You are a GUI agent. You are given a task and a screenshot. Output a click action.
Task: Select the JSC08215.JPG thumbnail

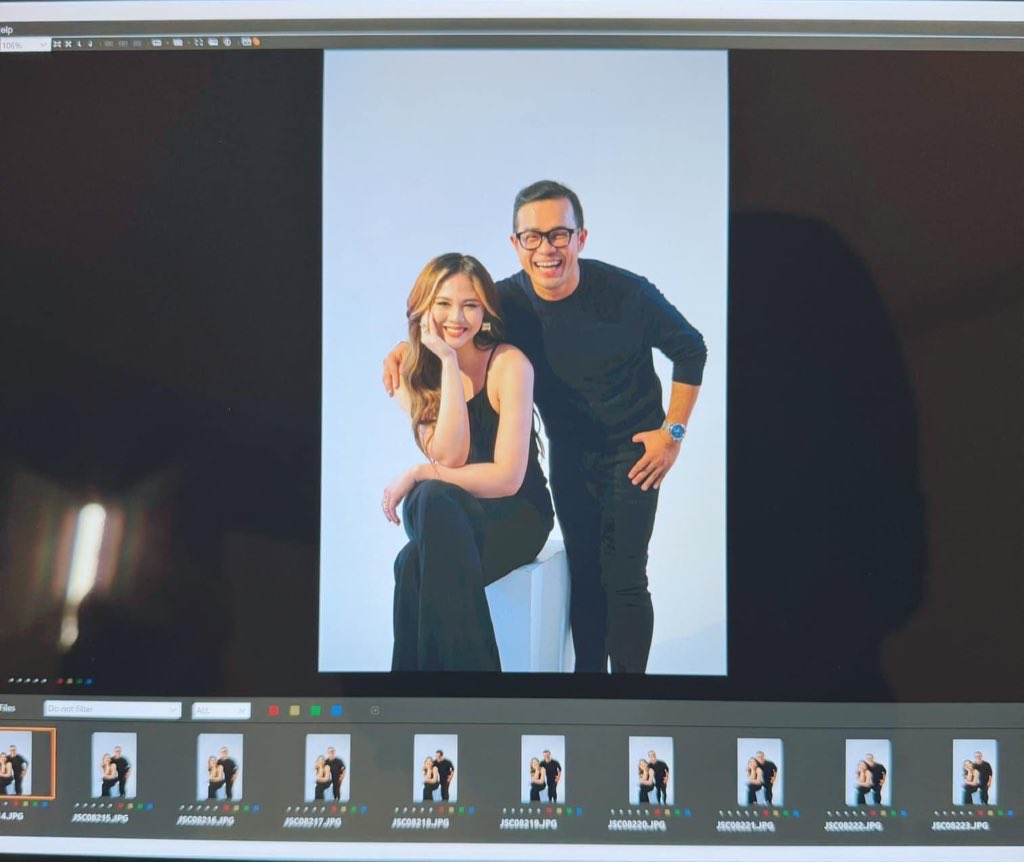pos(114,765)
